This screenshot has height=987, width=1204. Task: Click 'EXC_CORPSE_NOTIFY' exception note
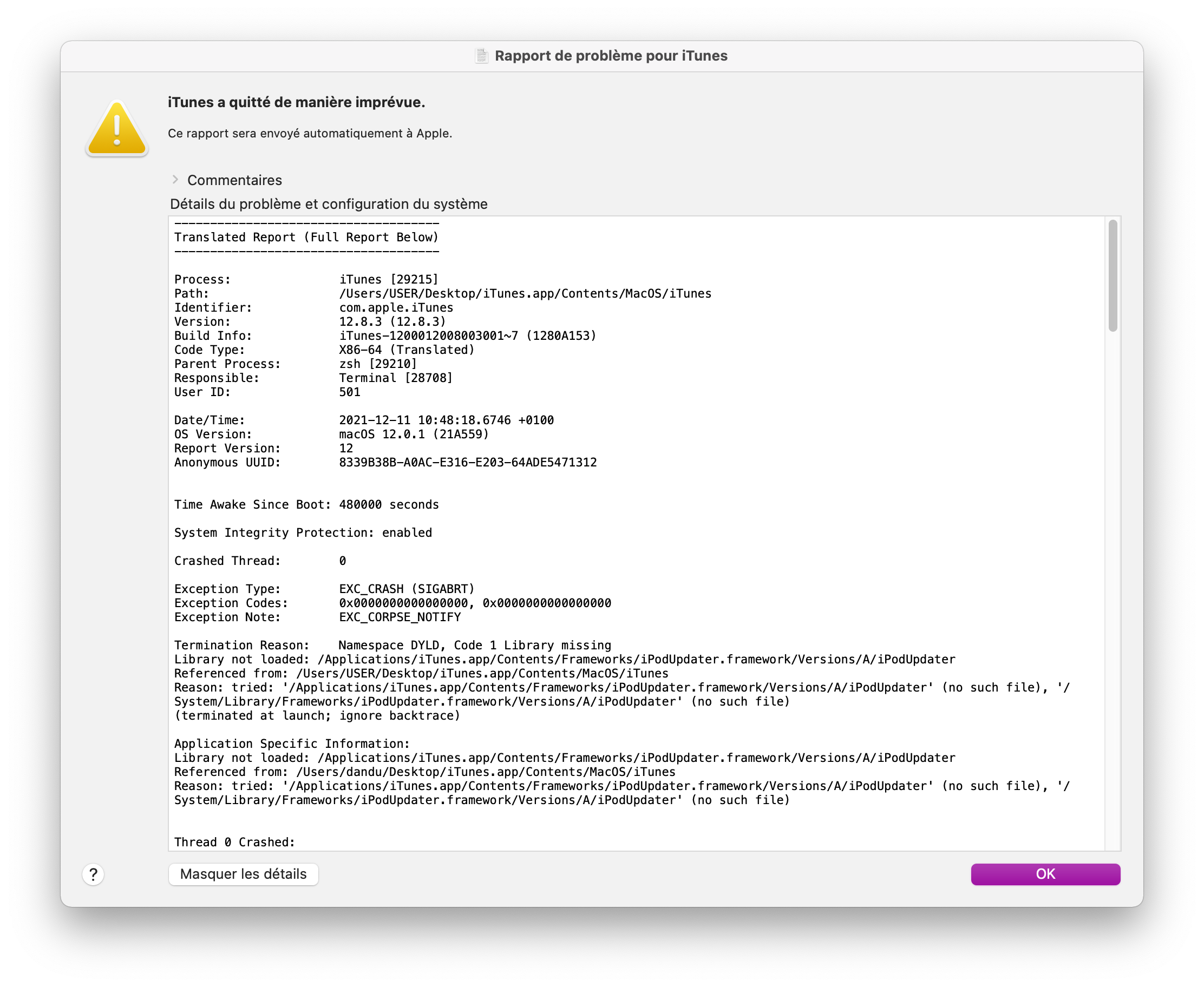pyautogui.click(x=400, y=617)
